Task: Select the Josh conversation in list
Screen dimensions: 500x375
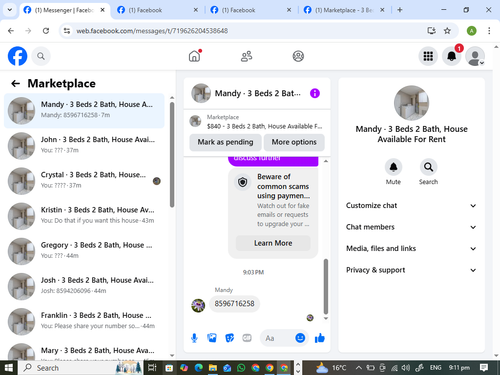Action: (x=84, y=286)
